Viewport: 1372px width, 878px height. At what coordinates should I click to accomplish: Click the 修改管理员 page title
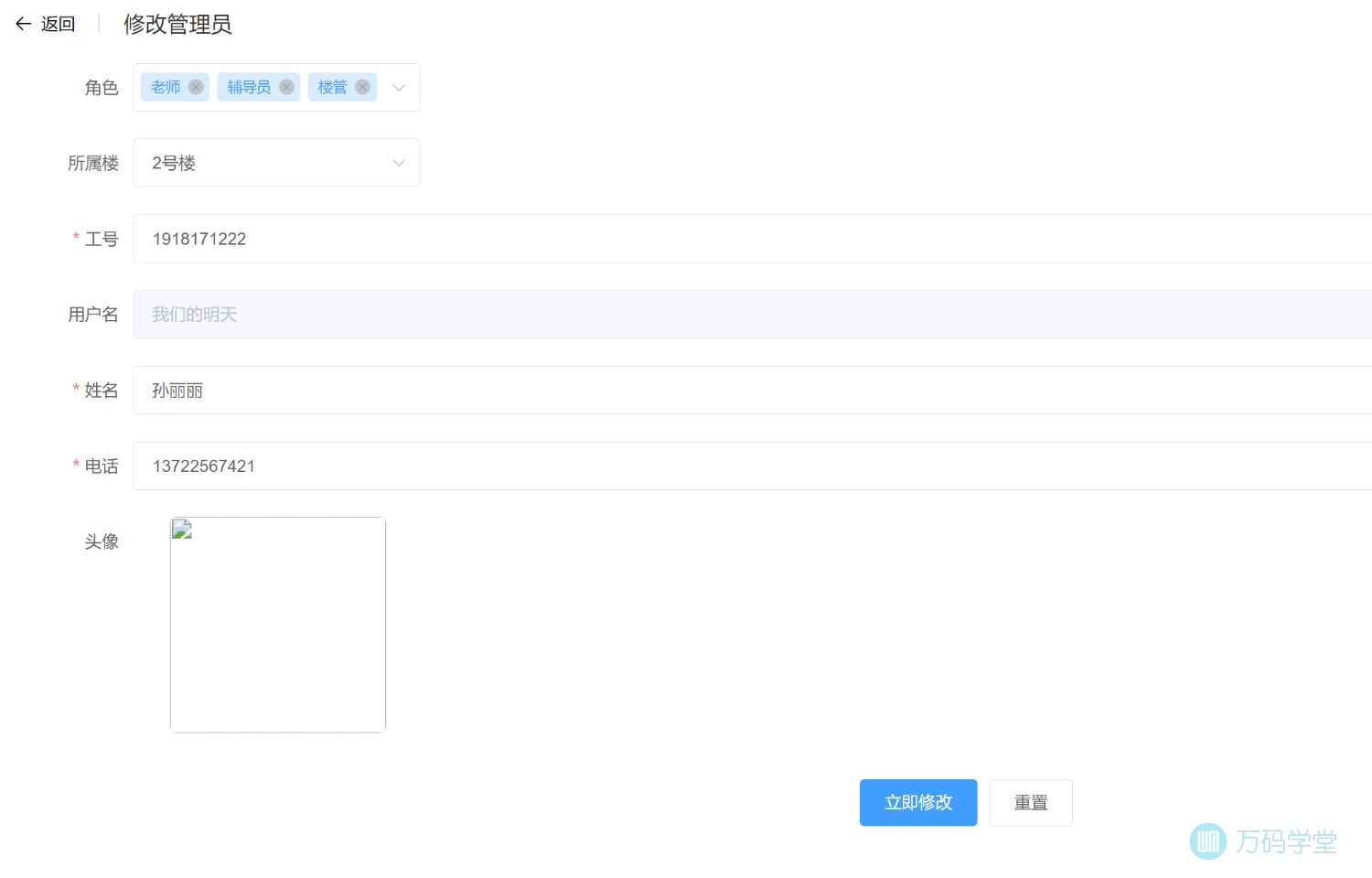point(177,25)
